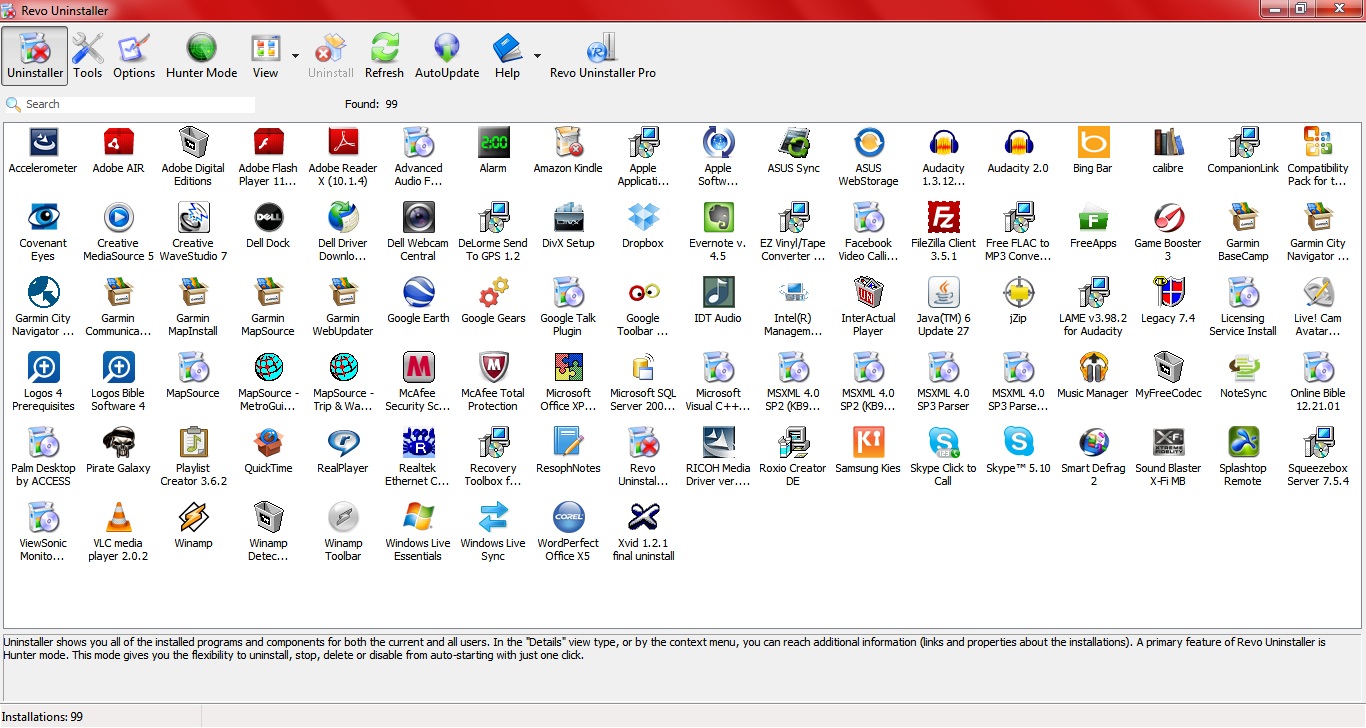The height and width of the screenshot is (728, 1366).
Task: Select the Winamp program icon
Action: [x=193, y=518]
